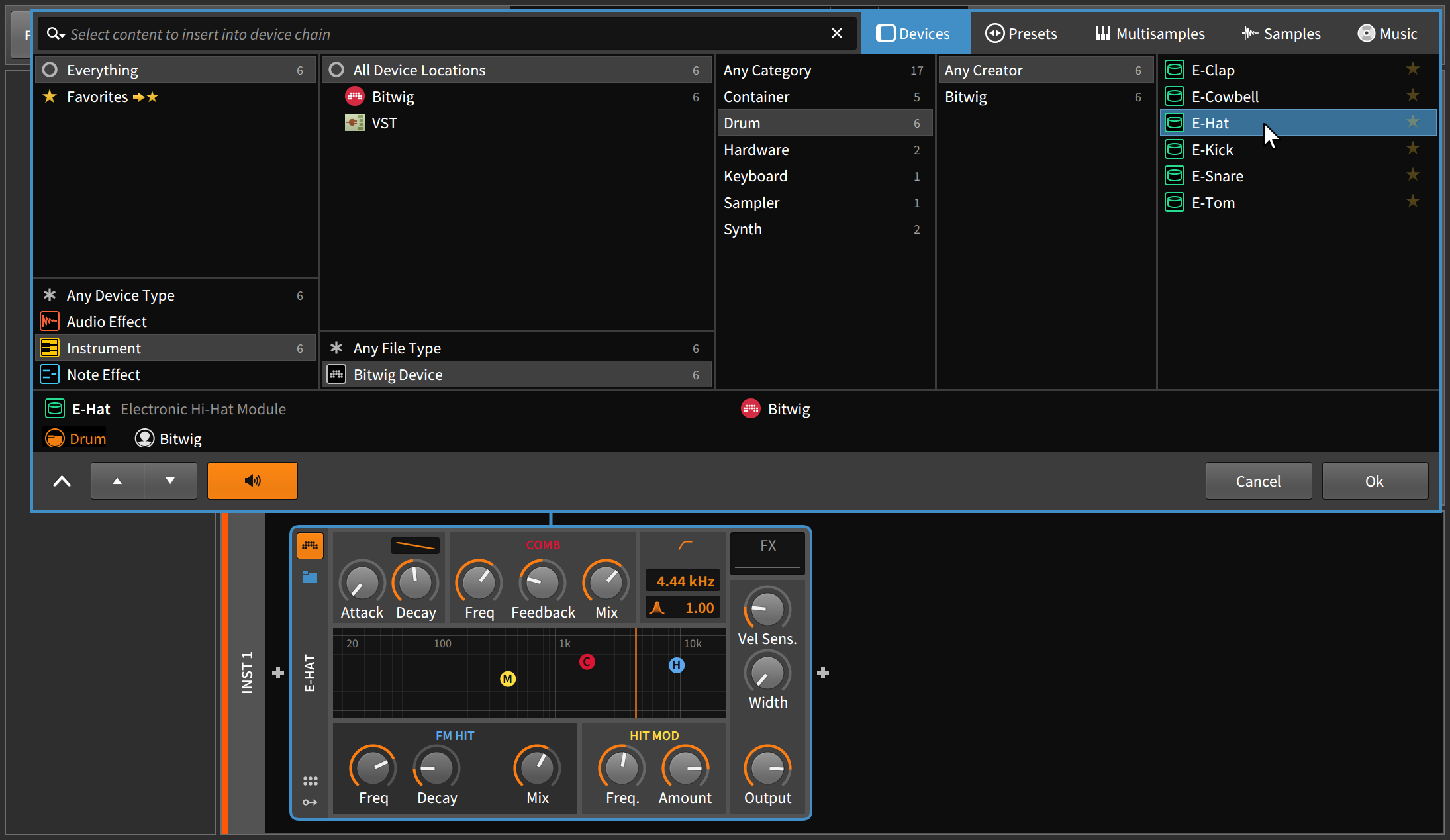Switch to the Samples tab
The image size is (1450, 840).
tap(1282, 34)
